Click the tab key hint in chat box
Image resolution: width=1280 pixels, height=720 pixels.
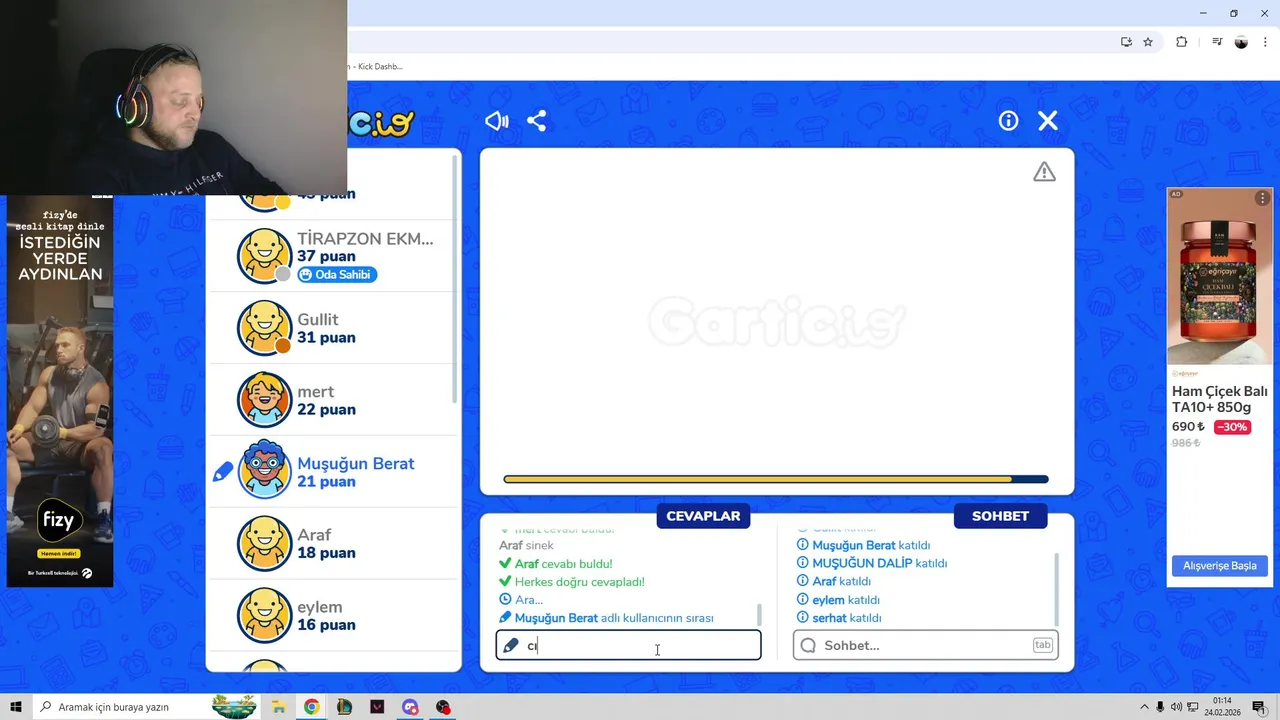(1042, 645)
